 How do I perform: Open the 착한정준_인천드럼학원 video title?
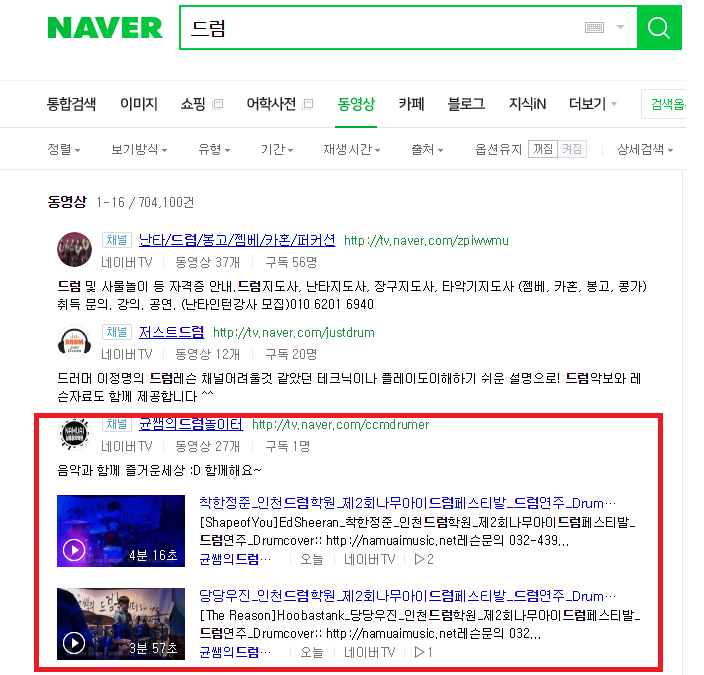click(x=407, y=503)
